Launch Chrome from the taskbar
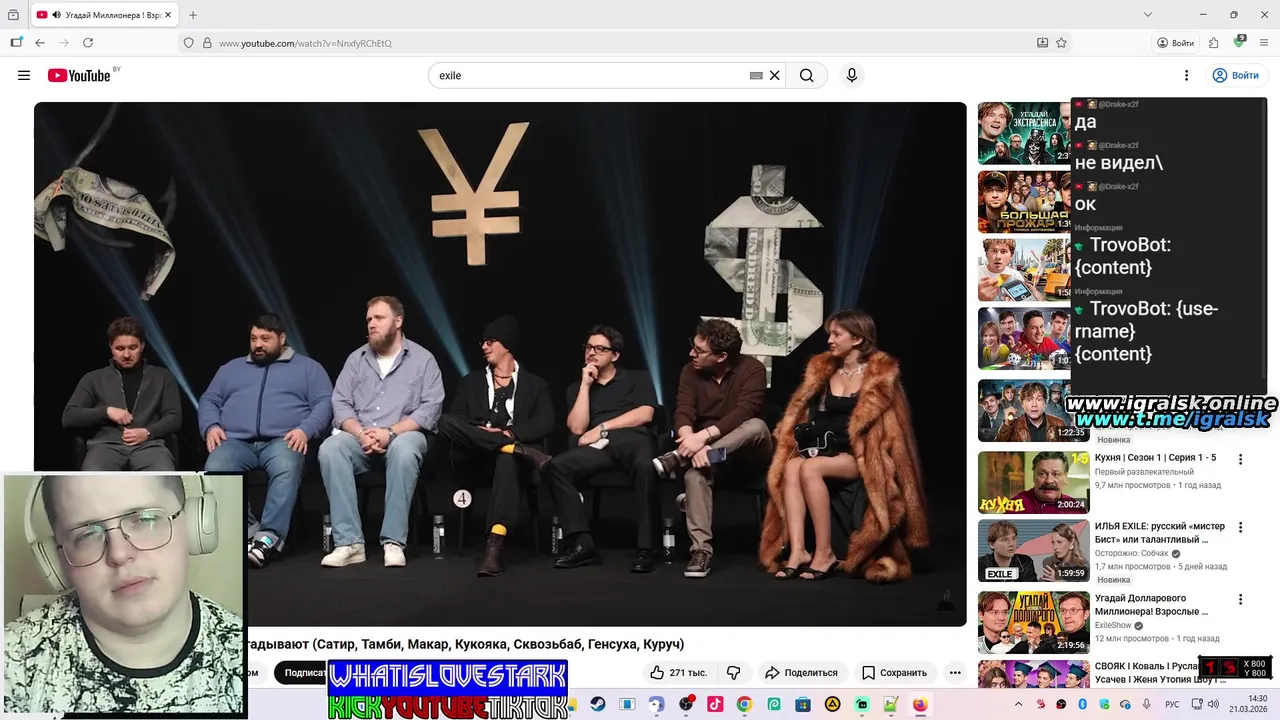The width and height of the screenshot is (1280, 720). tap(744, 704)
